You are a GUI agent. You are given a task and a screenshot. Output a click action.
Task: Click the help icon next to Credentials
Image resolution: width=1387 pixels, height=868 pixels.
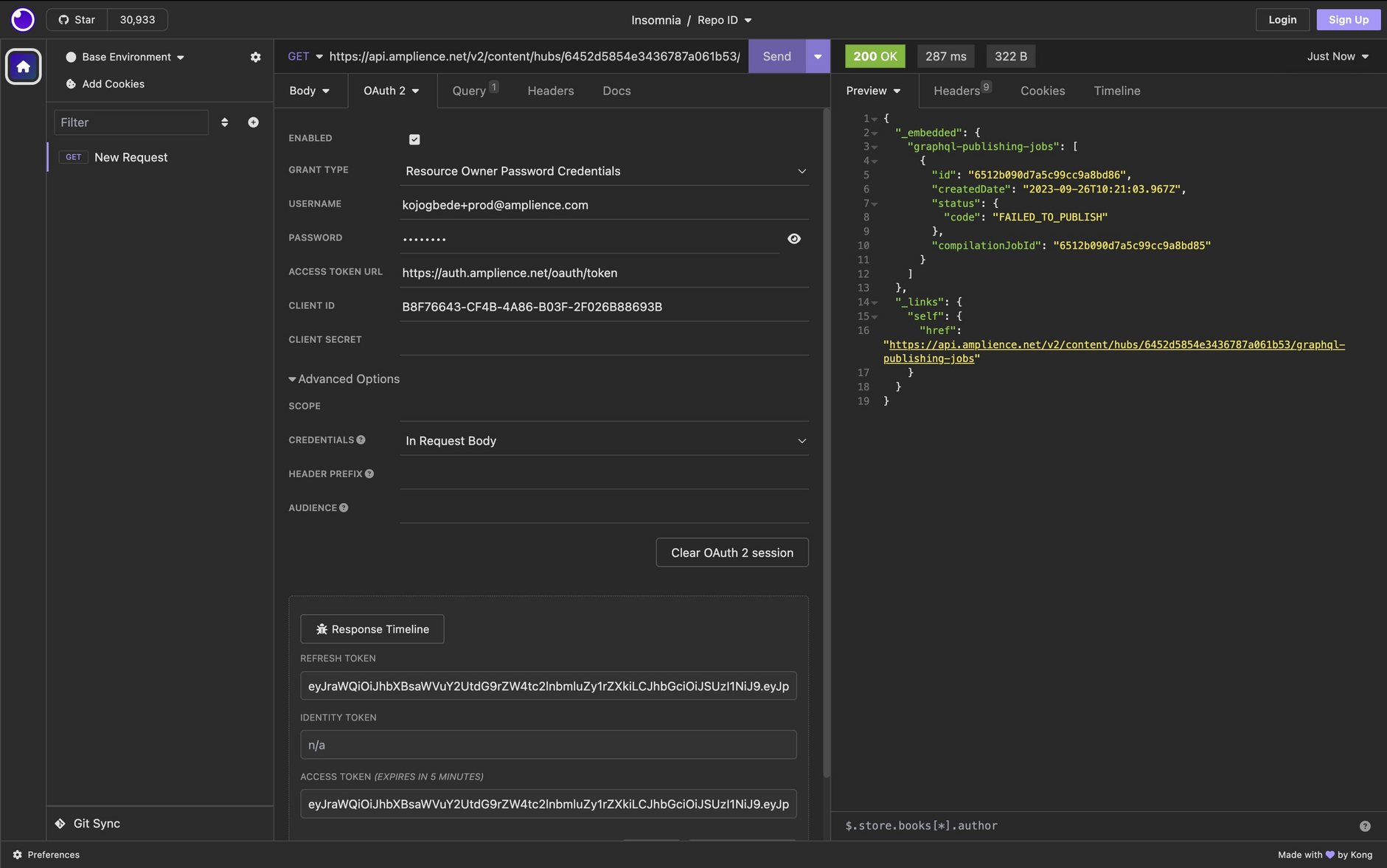[x=361, y=440]
